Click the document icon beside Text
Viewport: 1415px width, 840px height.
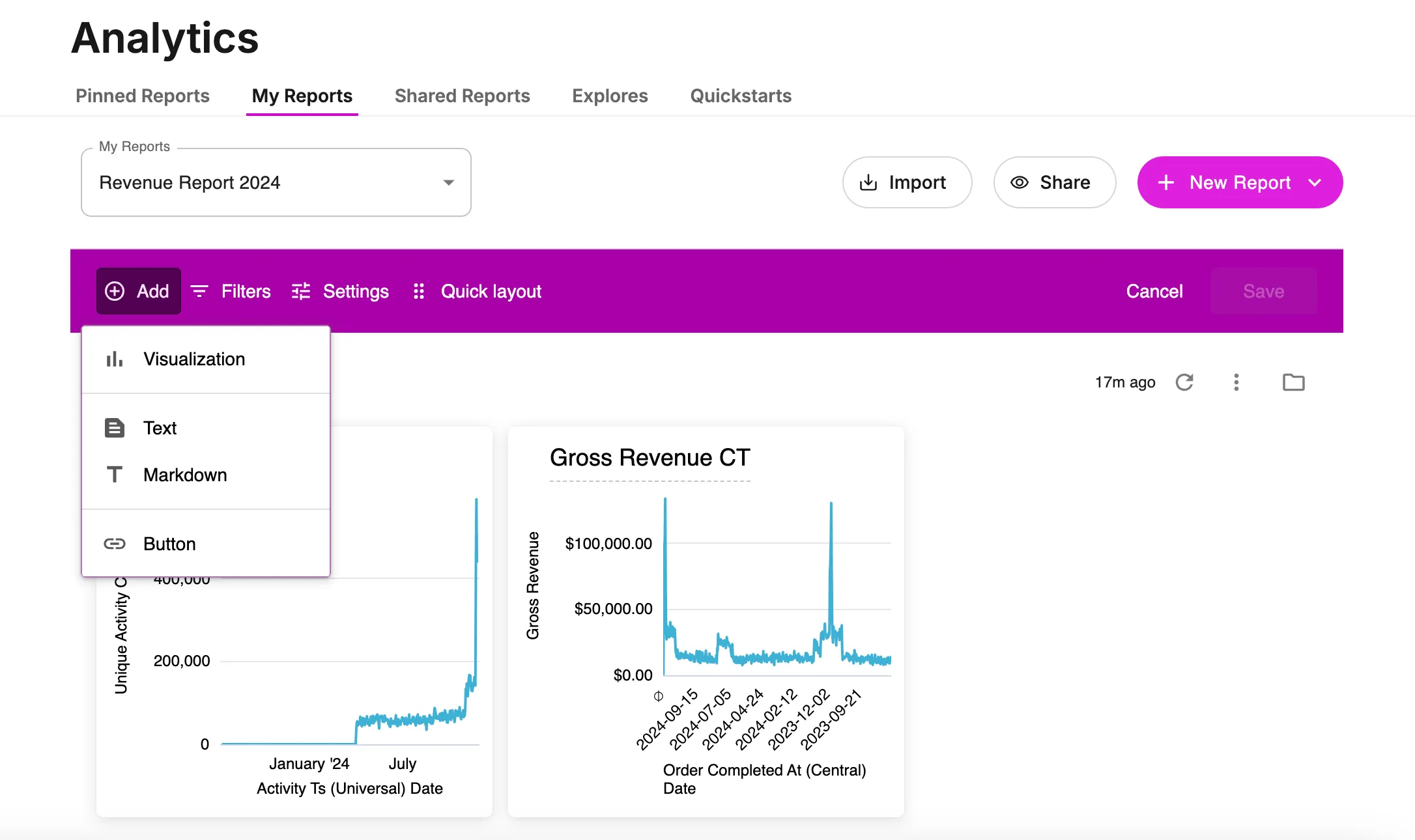[115, 428]
